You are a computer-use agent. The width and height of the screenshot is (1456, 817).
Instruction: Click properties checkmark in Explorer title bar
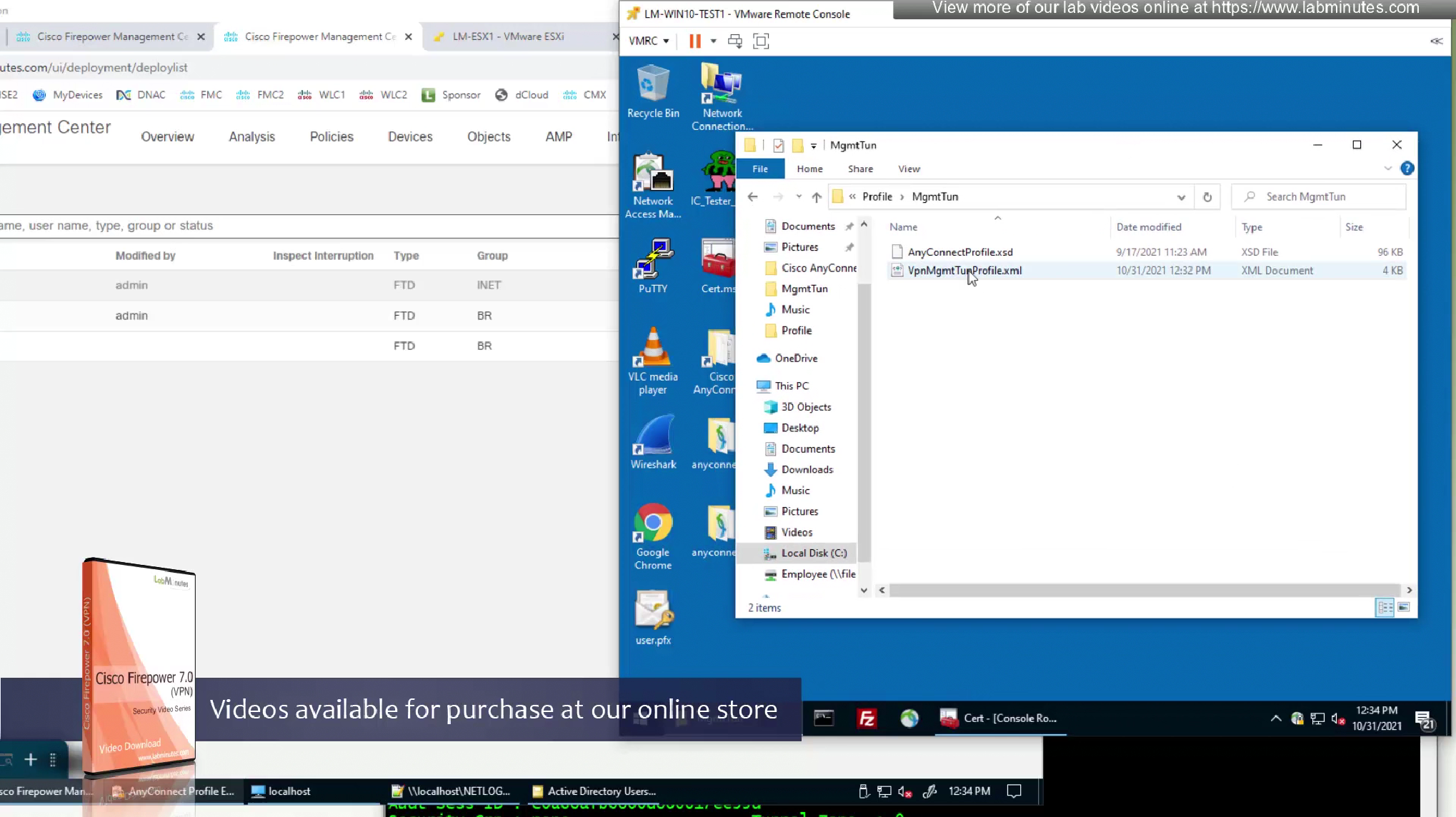778,146
